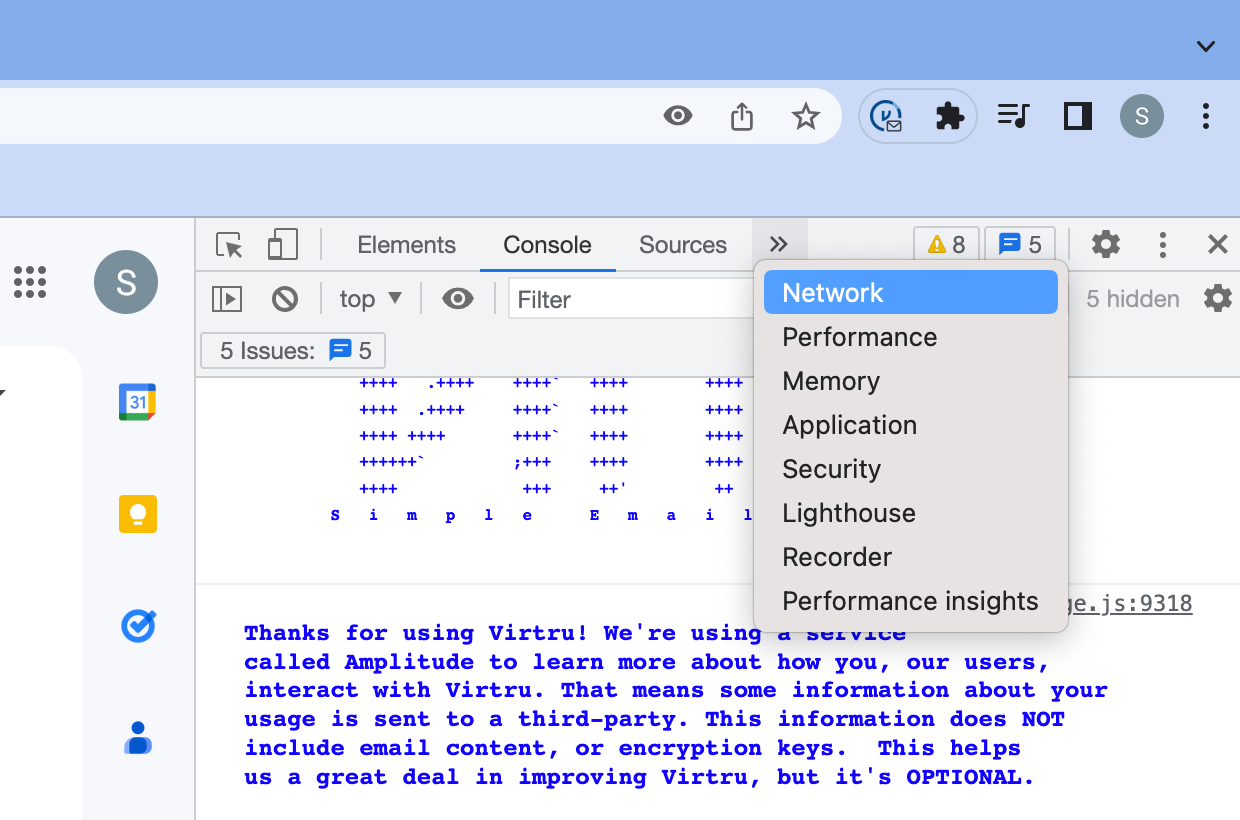The width and height of the screenshot is (1240, 820).
Task: Select Lighthouse from the overflow menu
Action: coord(910,513)
